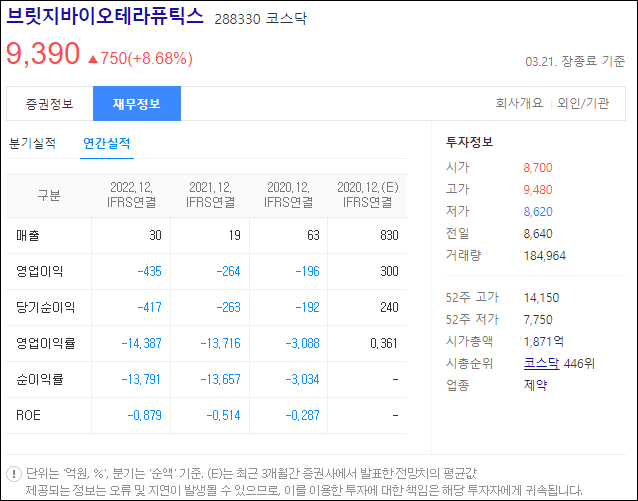Open the 외인/기관 link
This screenshot has width=638, height=501.
click(583, 103)
